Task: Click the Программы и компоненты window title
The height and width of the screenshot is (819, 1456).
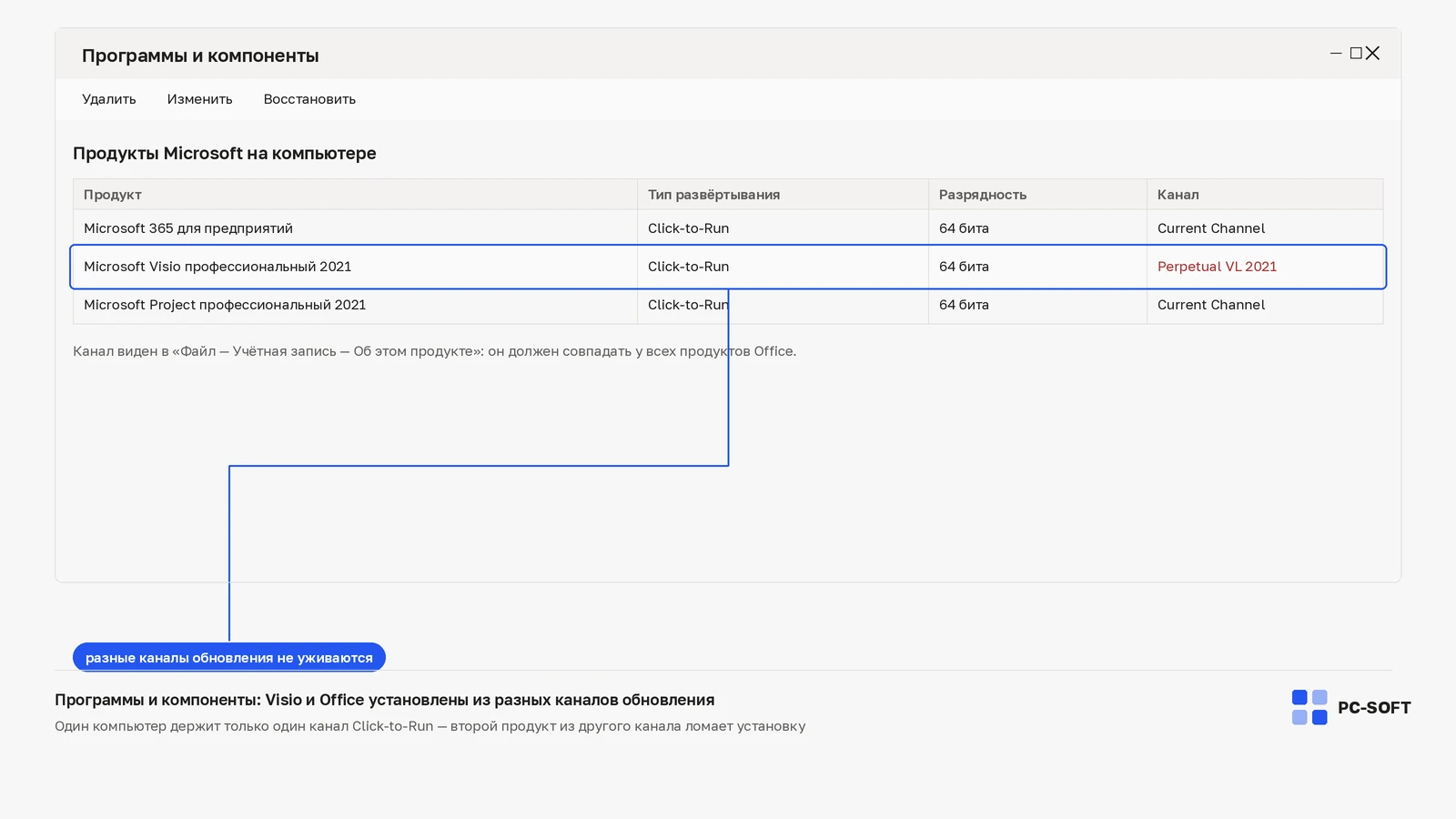Action: tap(200, 56)
